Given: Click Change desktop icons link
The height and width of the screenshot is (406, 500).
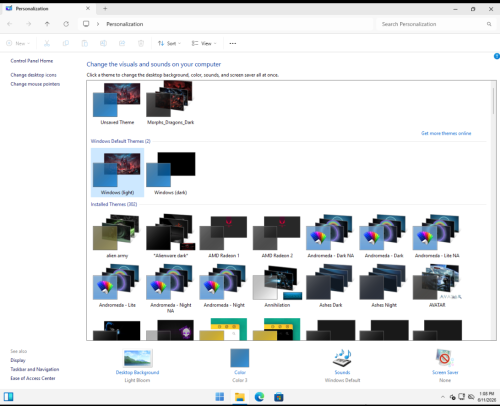Looking at the screenshot, I should pos(33,75).
